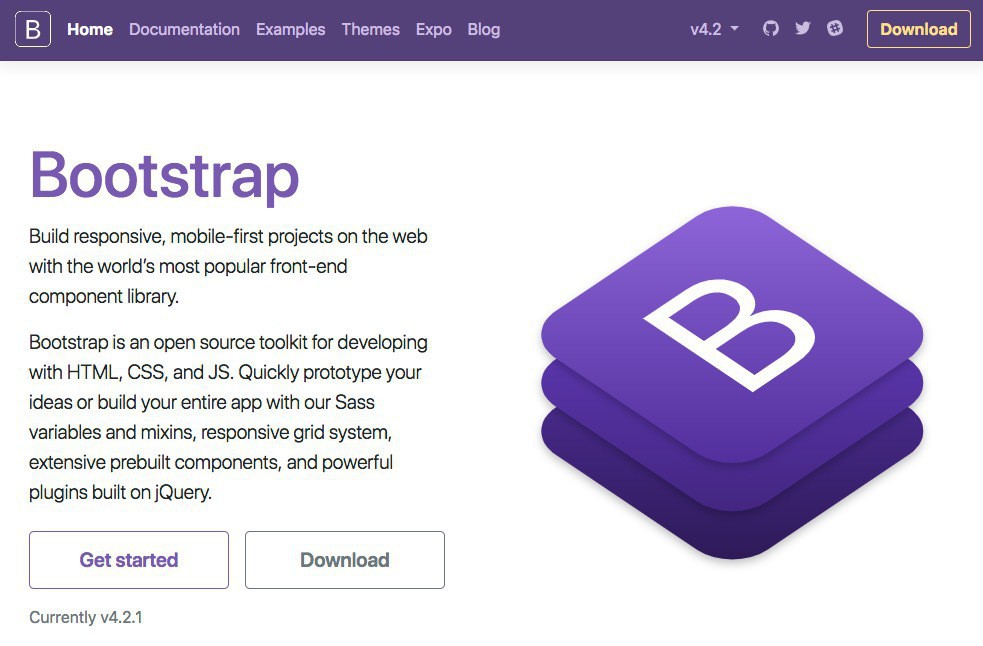Click the large Bootstrap heading
983x646 pixels.
(x=164, y=176)
